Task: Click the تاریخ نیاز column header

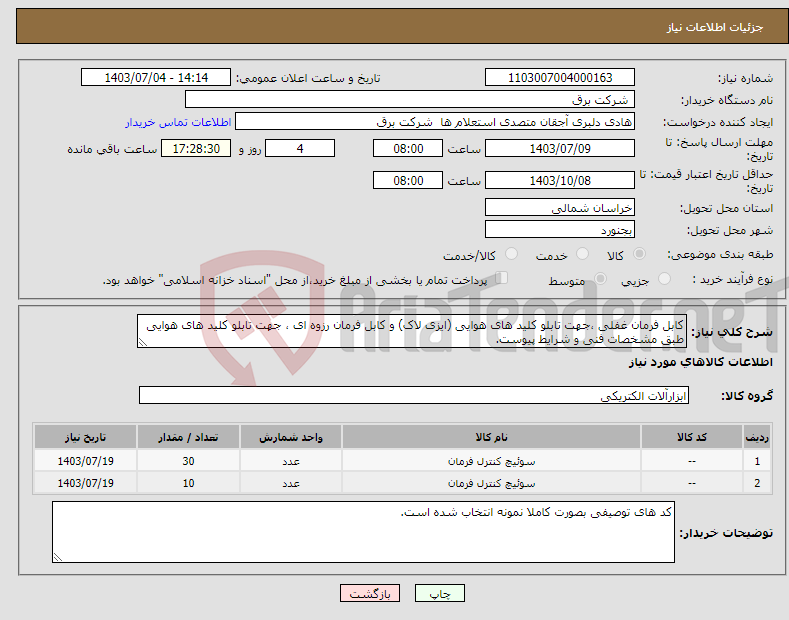Action: pos(86,437)
